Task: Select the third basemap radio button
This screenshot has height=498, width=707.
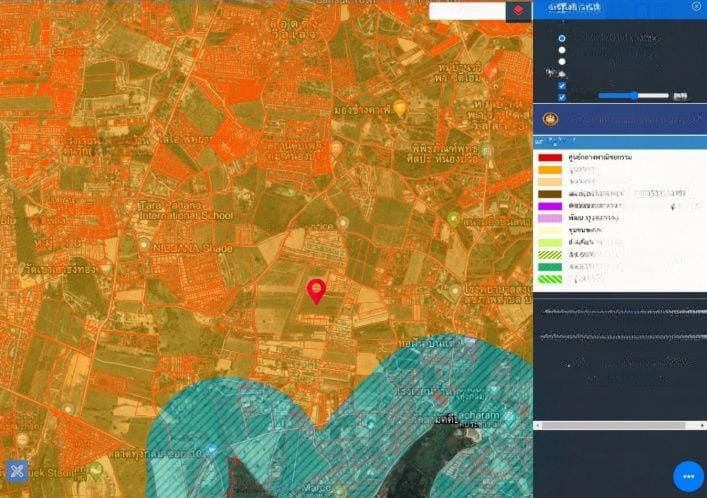Action: 562,62
